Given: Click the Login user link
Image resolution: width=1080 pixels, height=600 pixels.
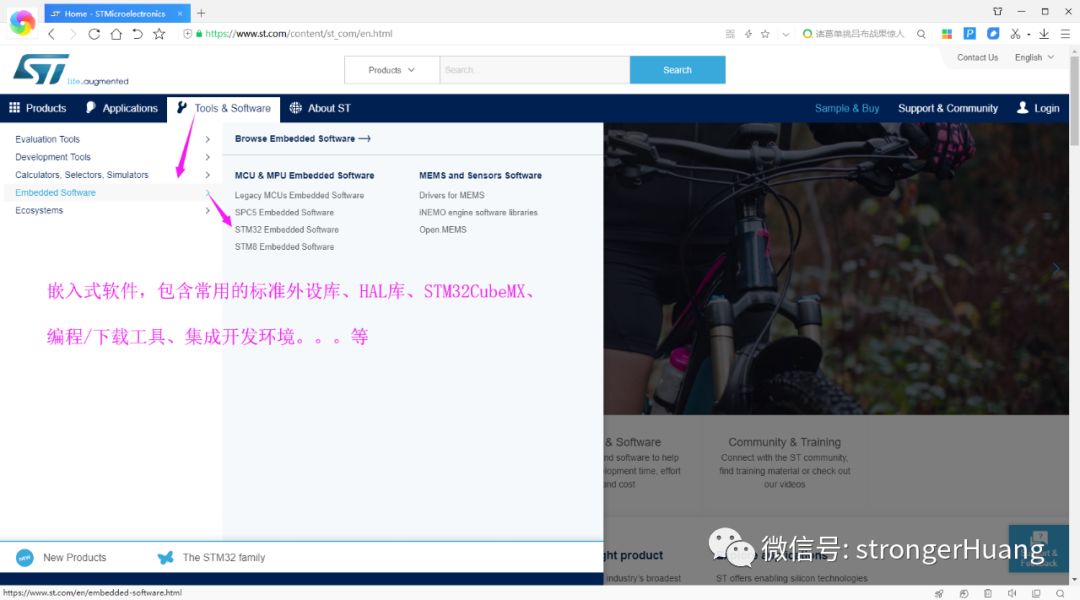Looking at the screenshot, I should pyautogui.click(x=1038, y=108).
